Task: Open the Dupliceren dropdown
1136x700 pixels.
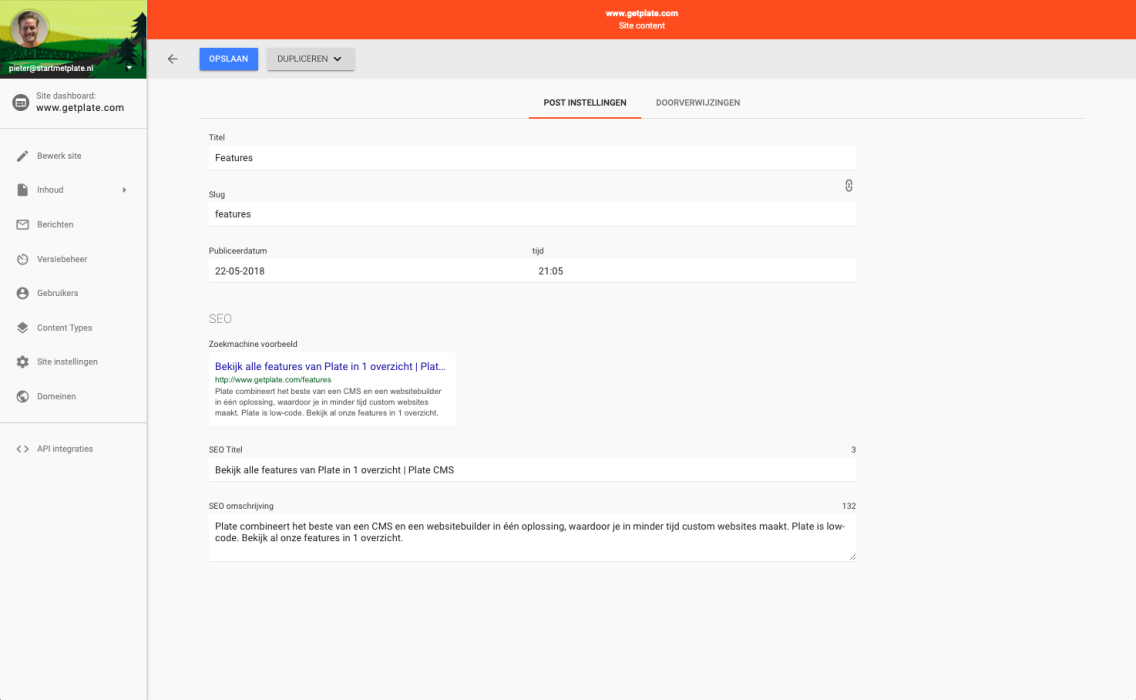Action: click(x=310, y=59)
